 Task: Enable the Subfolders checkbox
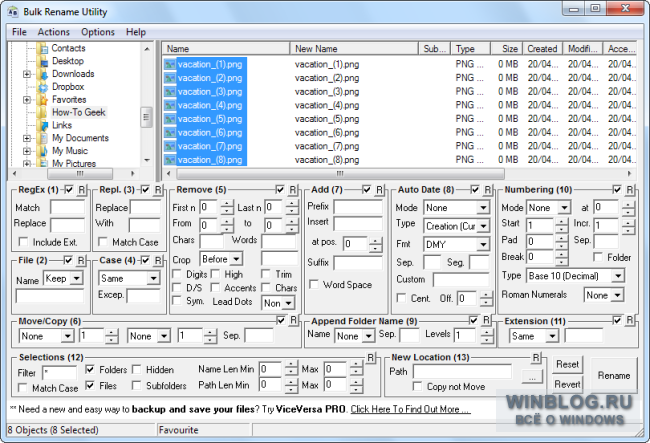(x=136, y=385)
